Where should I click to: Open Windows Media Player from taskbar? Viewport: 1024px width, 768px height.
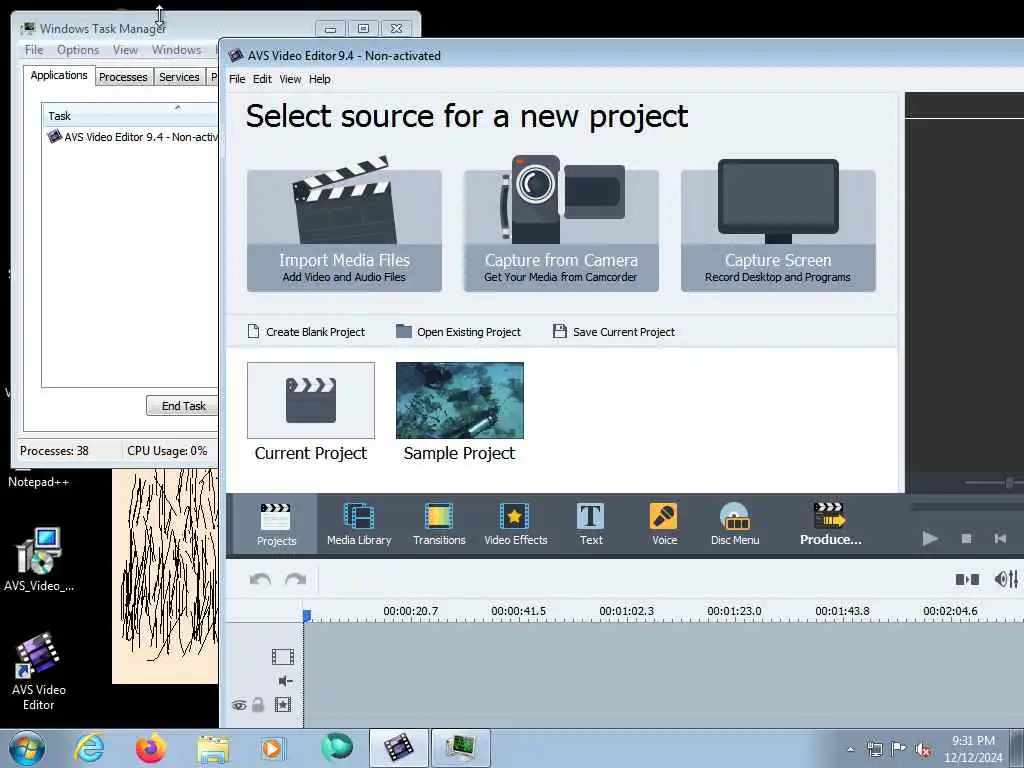click(x=272, y=748)
